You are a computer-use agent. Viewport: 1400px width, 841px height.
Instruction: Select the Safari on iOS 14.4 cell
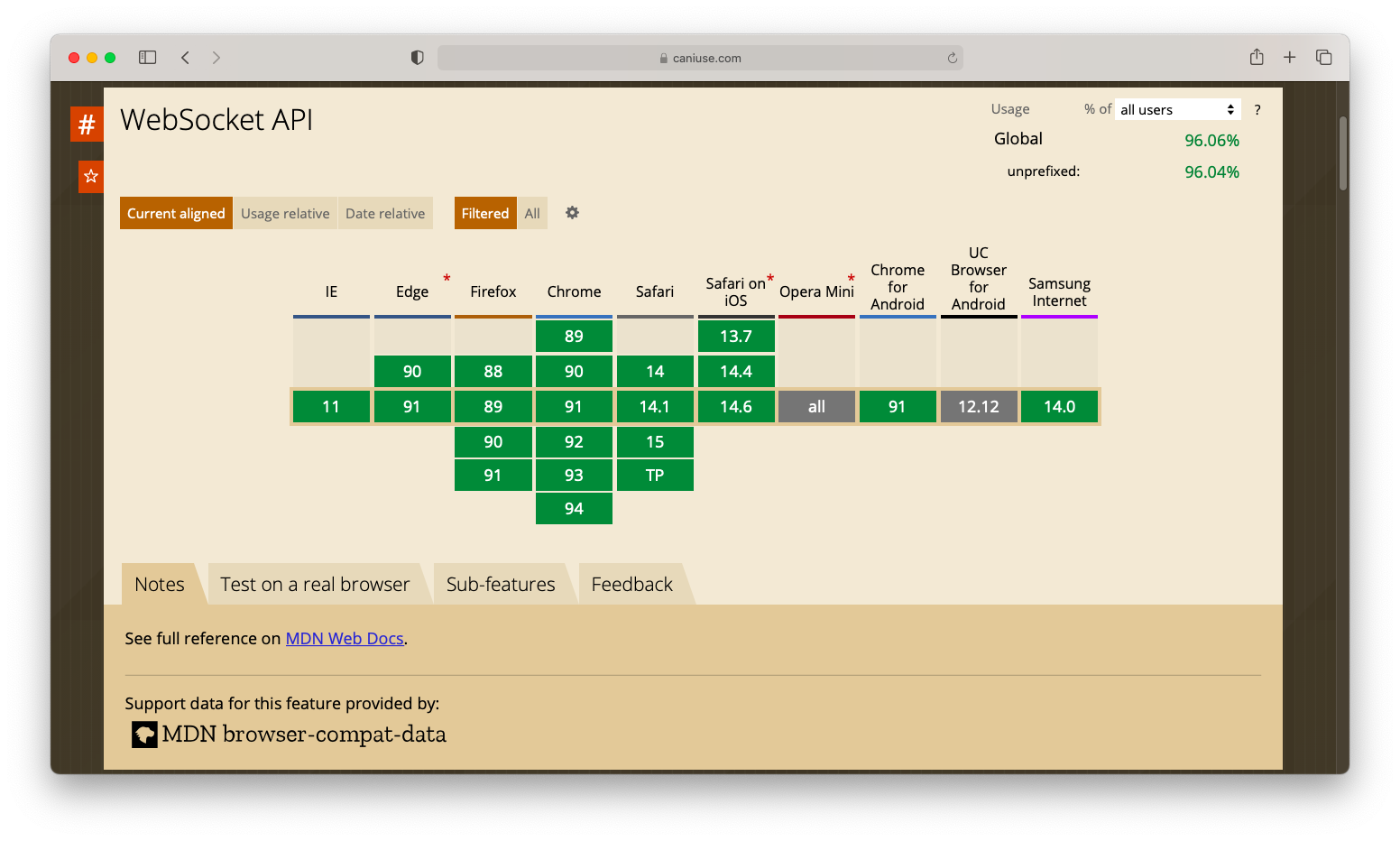736,371
